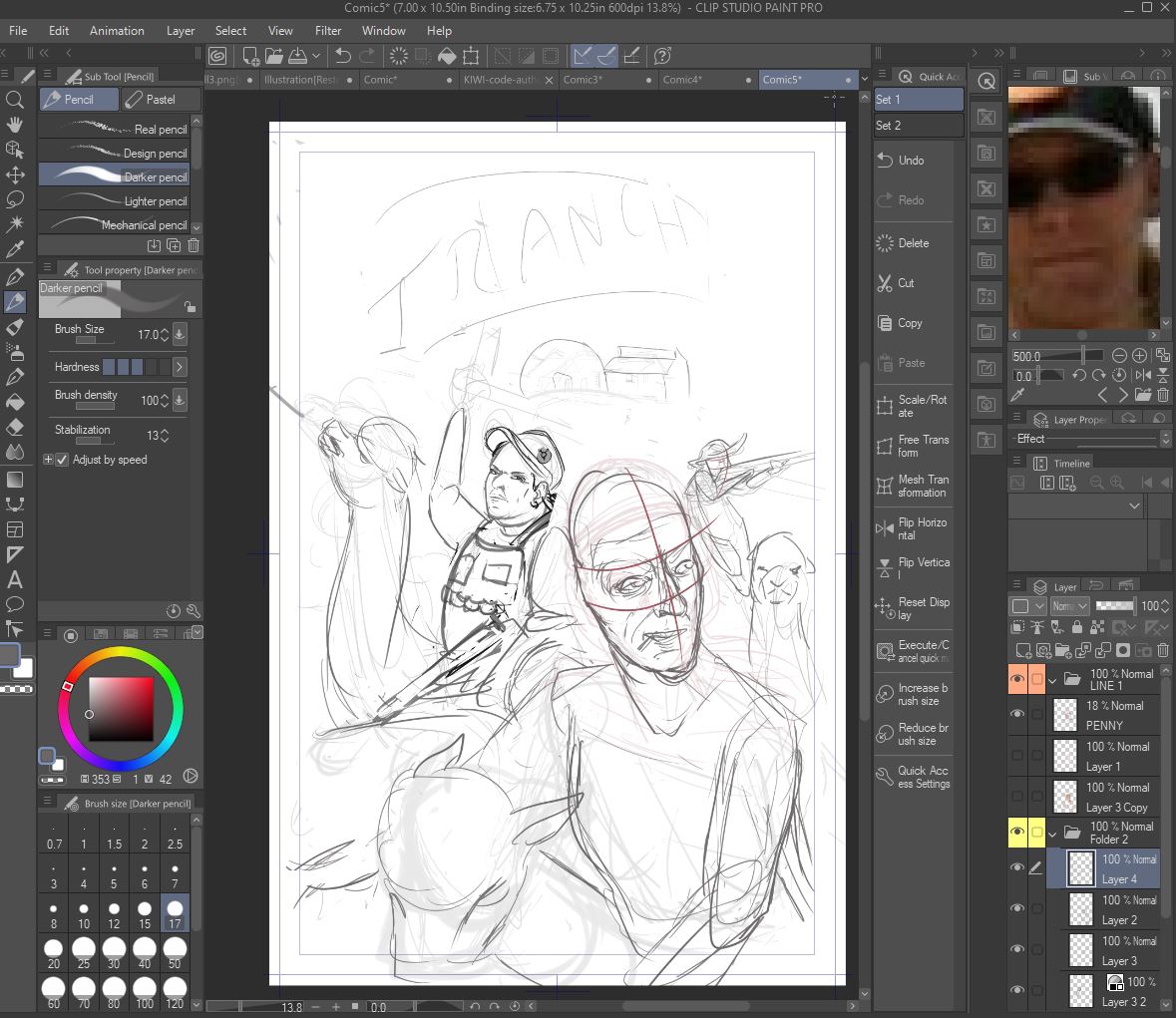Select the Fill bucket tool
Image resolution: width=1176 pixels, height=1018 pixels.
pyautogui.click(x=14, y=403)
